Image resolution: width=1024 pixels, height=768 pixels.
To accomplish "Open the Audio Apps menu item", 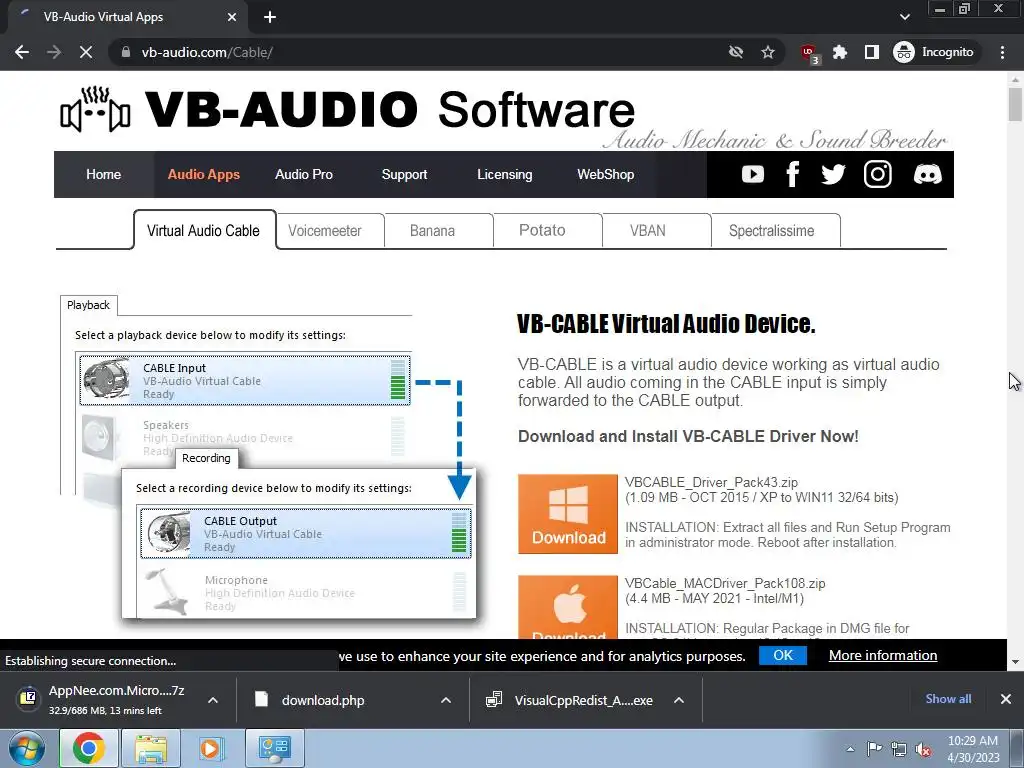I will tap(204, 174).
